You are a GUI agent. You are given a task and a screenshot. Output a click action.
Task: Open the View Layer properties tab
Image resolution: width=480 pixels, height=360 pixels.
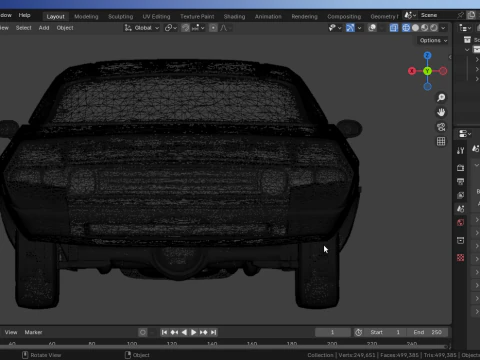point(461,195)
